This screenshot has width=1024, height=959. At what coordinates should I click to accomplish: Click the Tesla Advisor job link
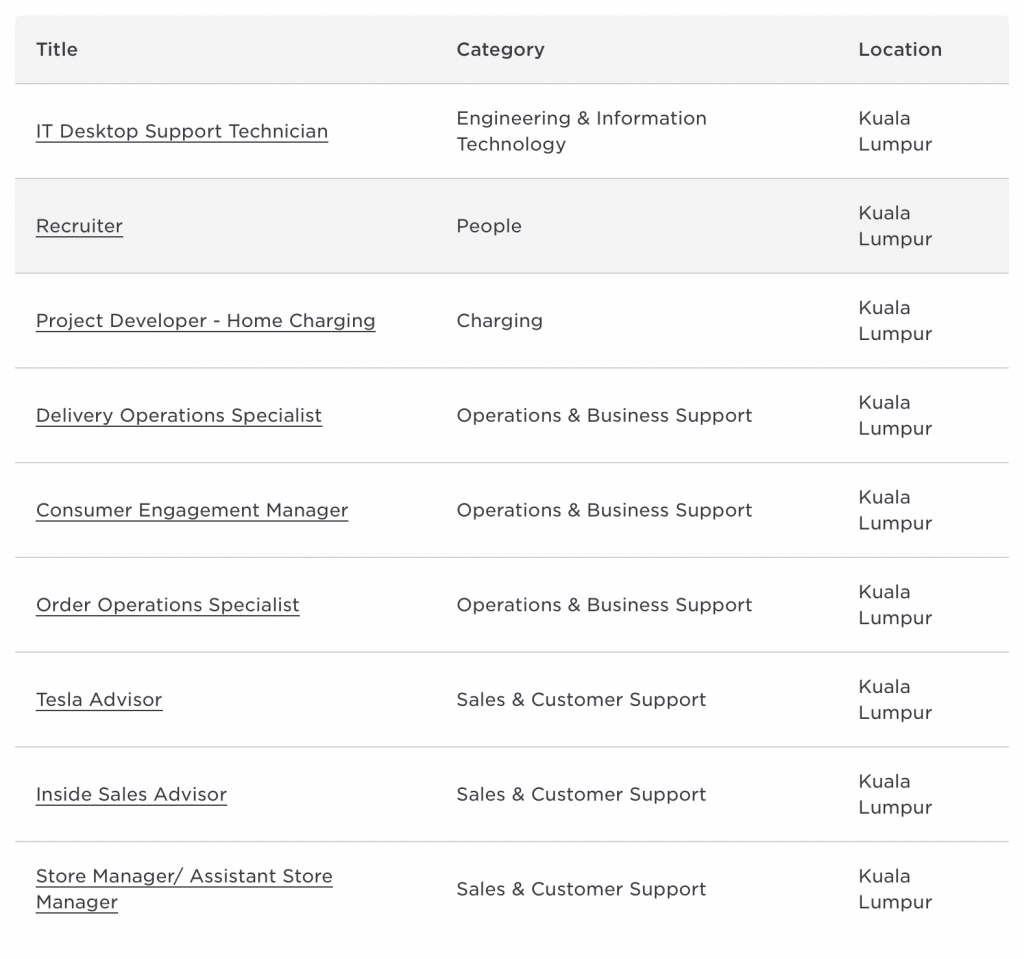tap(98, 700)
